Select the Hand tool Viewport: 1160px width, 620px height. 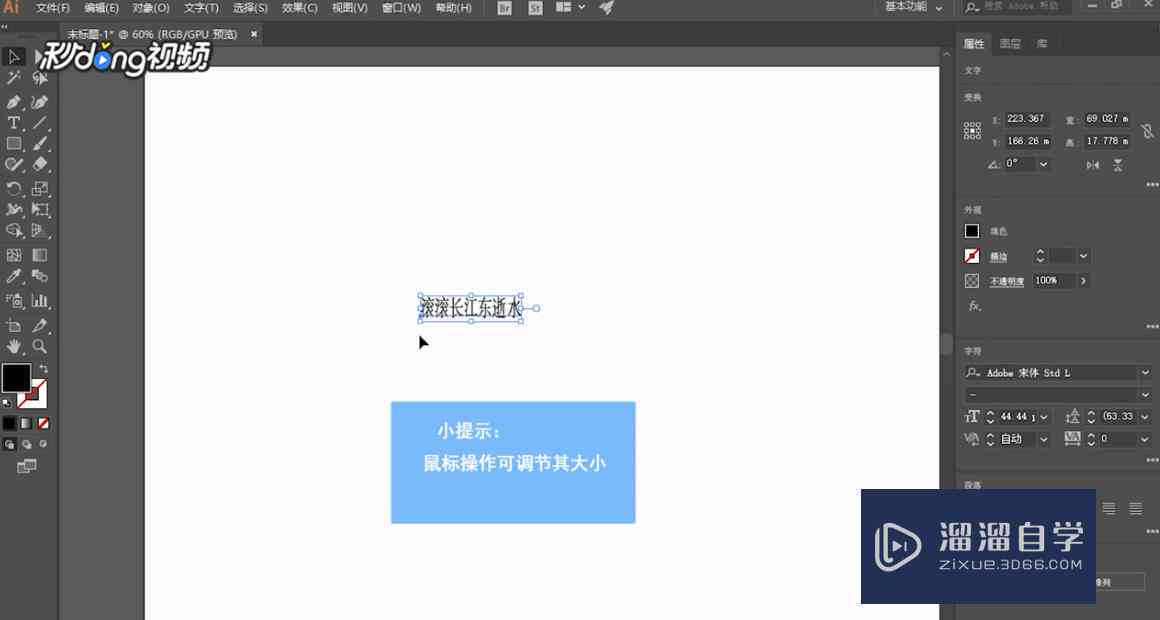[x=14, y=346]
